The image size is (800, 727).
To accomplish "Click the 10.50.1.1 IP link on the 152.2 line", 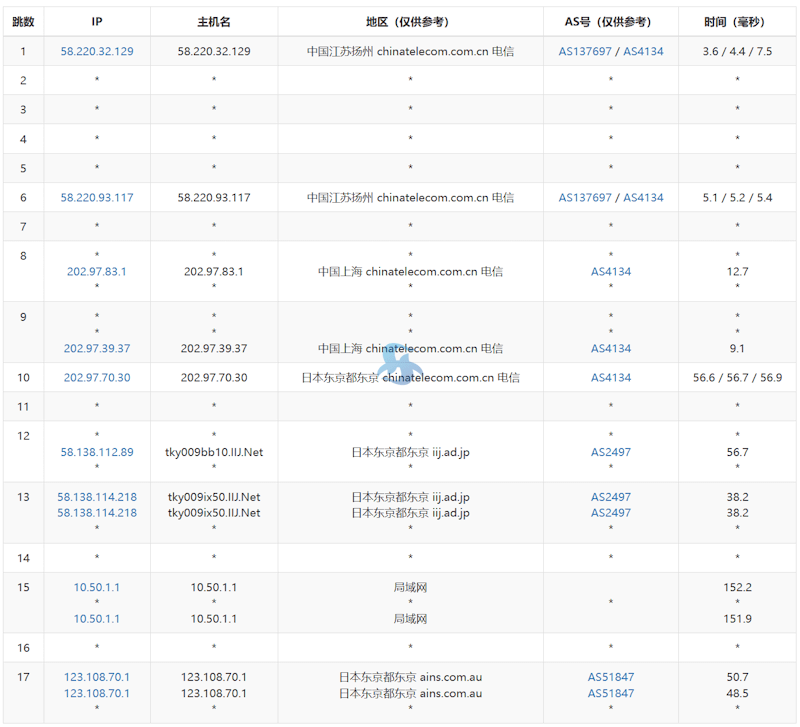I will pos(97,588).
